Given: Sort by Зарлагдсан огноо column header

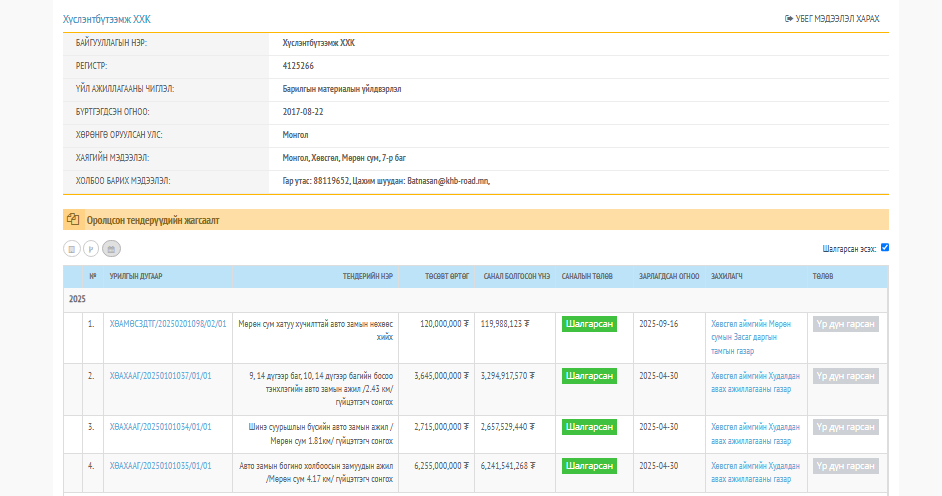Looking at the screenshot, I should 669,277.
